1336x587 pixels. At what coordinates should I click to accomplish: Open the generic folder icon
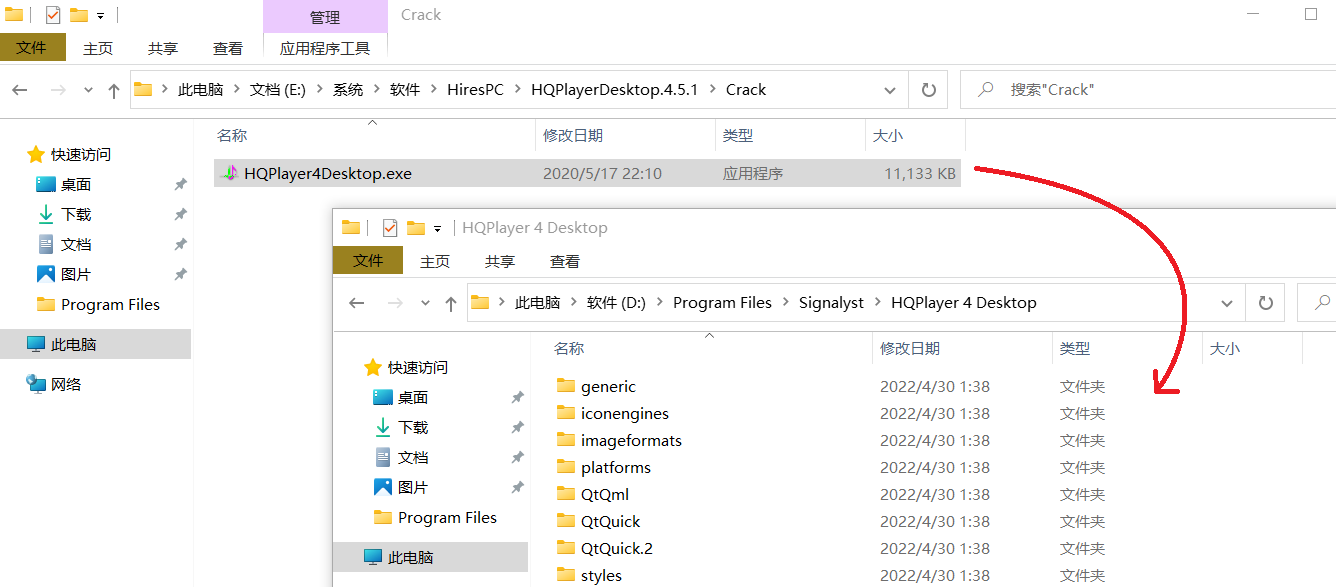[566, 386]
